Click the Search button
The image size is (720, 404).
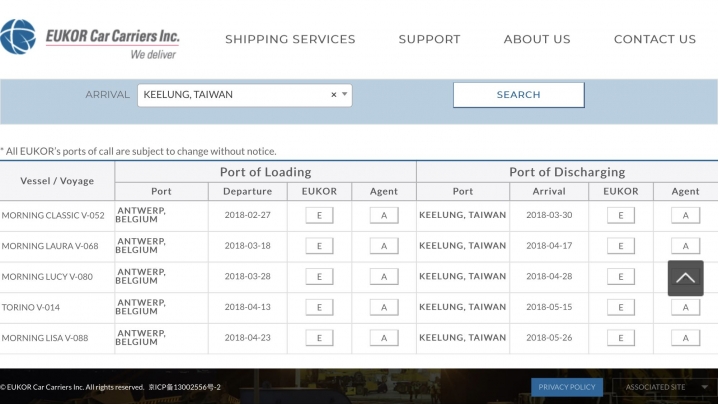pos(518,95)
